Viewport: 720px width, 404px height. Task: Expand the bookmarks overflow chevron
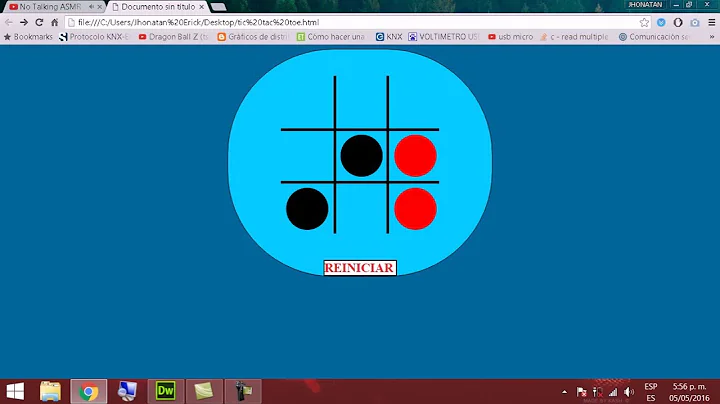tap(712, 37)
